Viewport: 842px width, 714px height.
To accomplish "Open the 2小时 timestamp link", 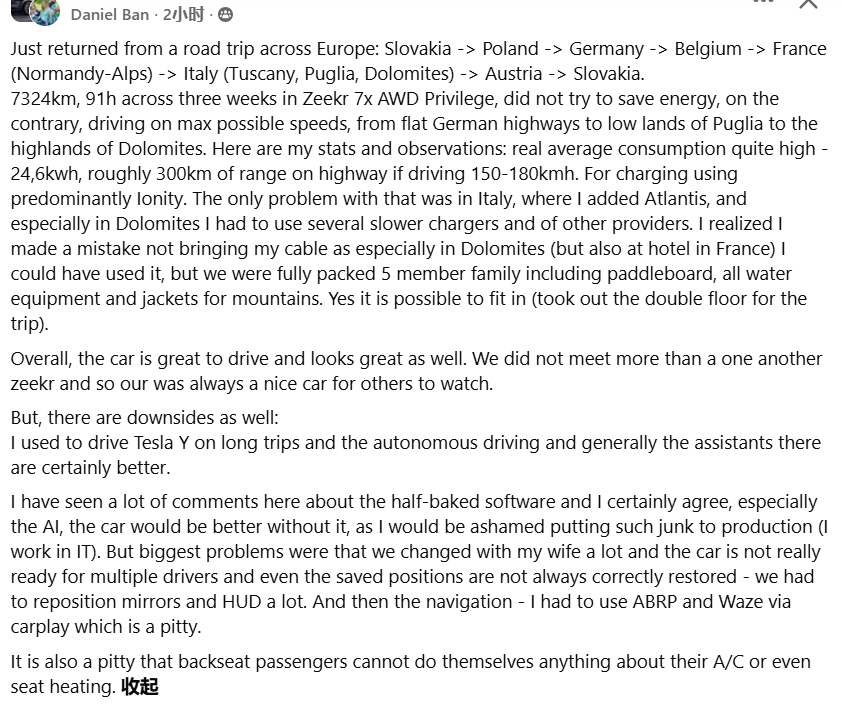I will coord(184,14).
